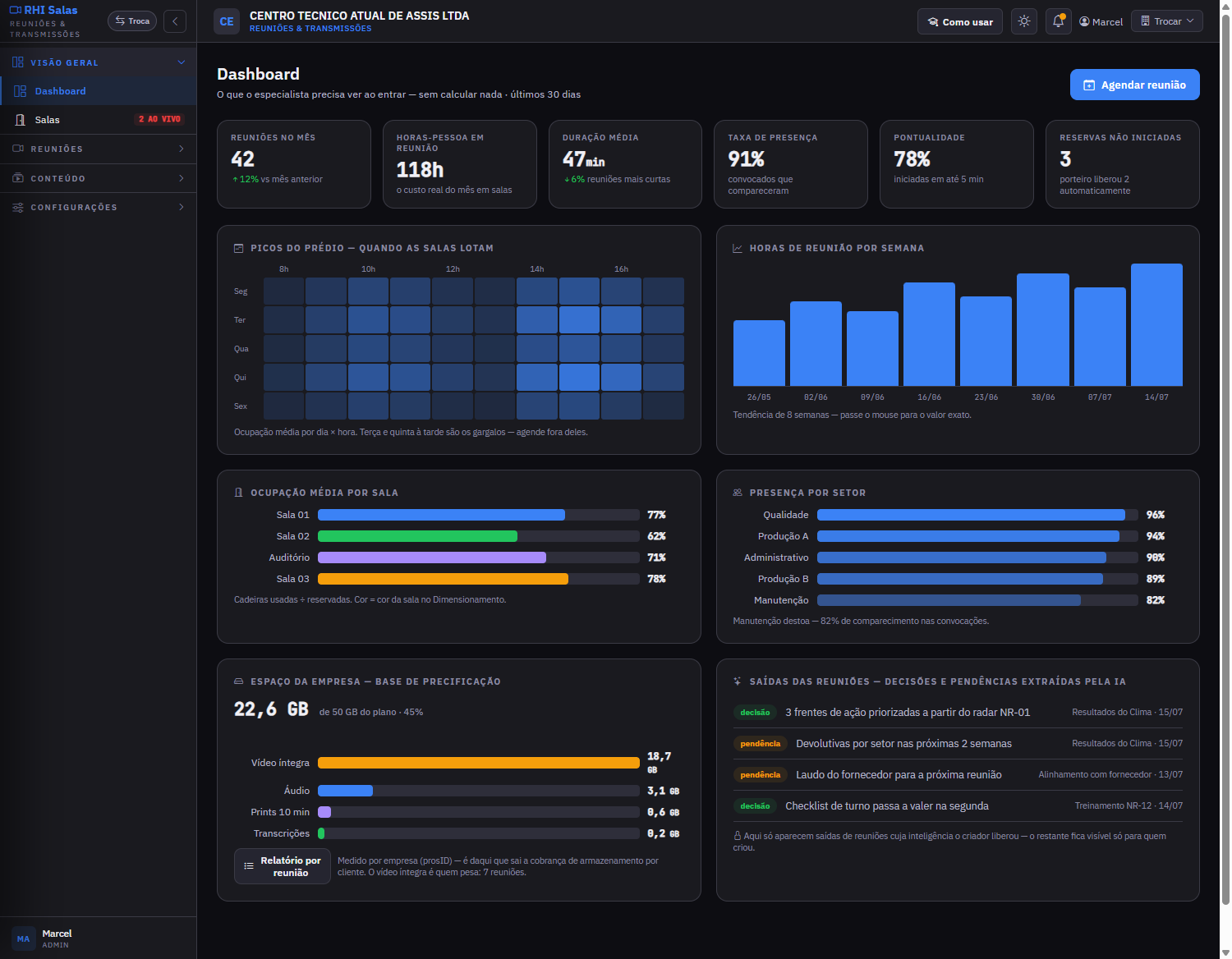Open Devolutivas por setor pendência item

tap(958, 744)
